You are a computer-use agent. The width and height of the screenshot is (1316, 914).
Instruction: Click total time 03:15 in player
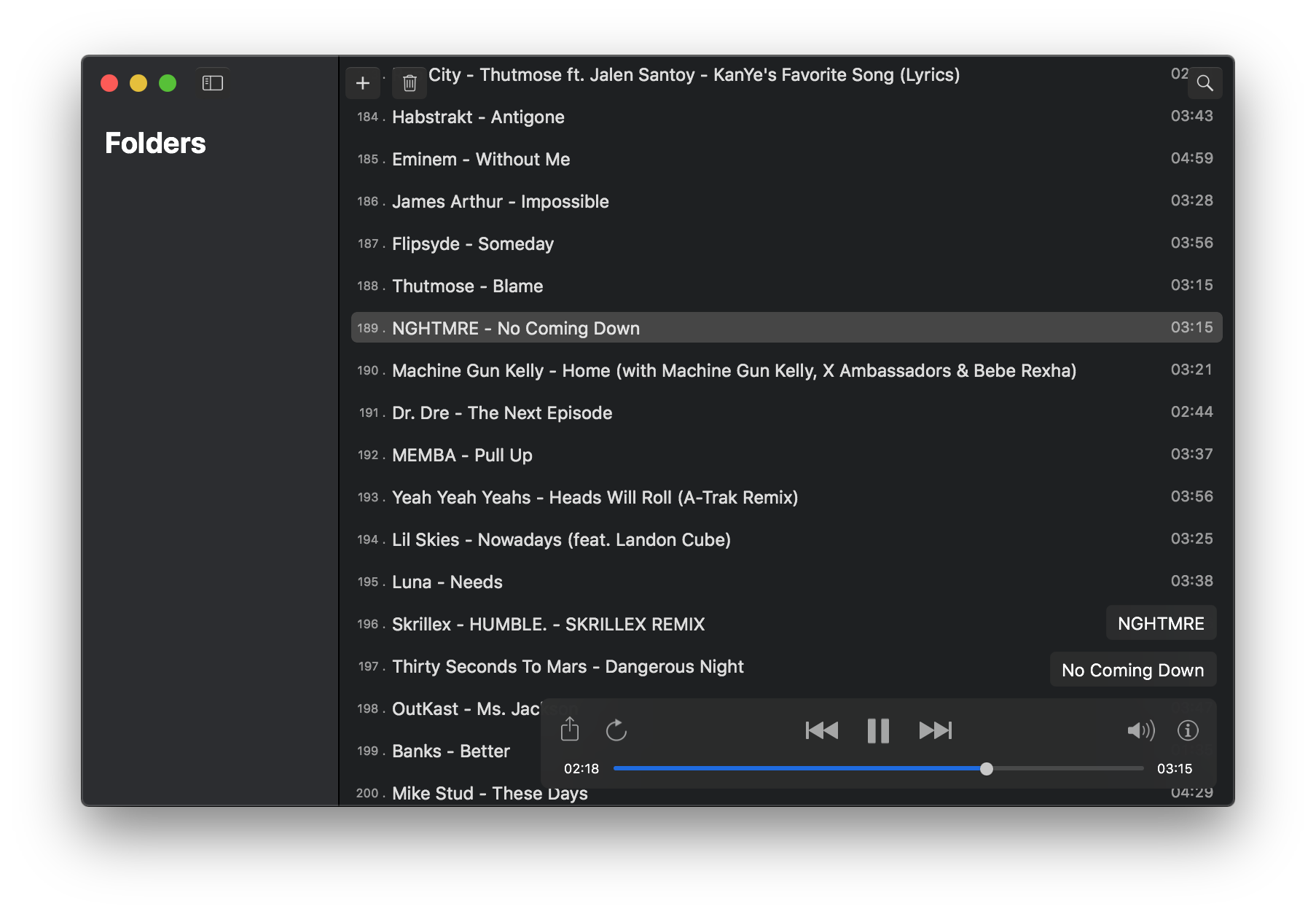tap(1175, 768)
